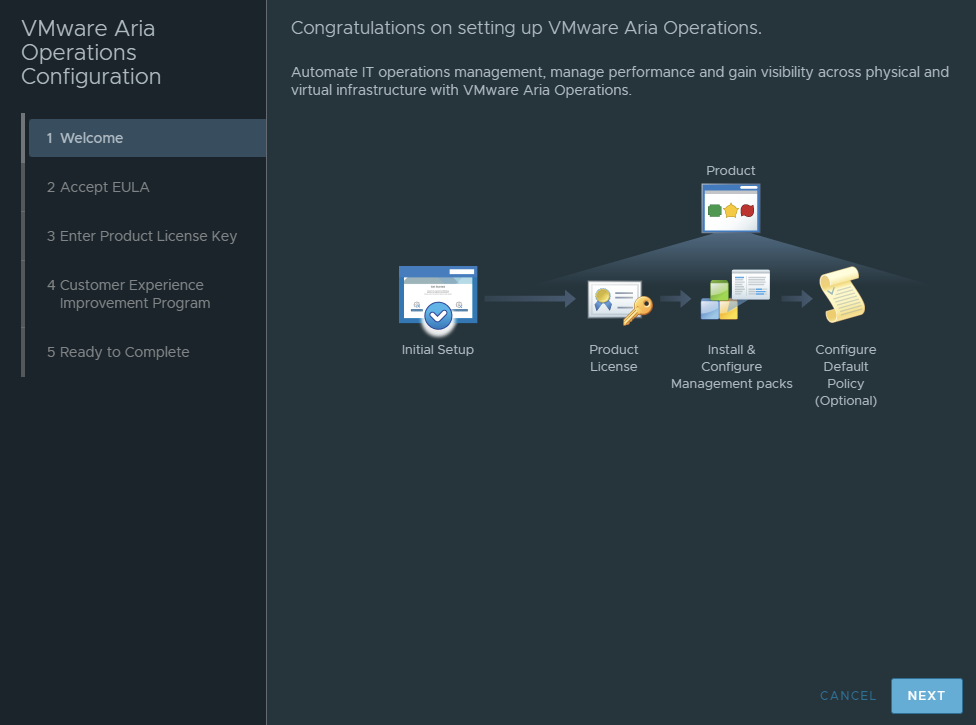
Task: Click the arrow after Initial Setup icon
Action: (530, 299)
